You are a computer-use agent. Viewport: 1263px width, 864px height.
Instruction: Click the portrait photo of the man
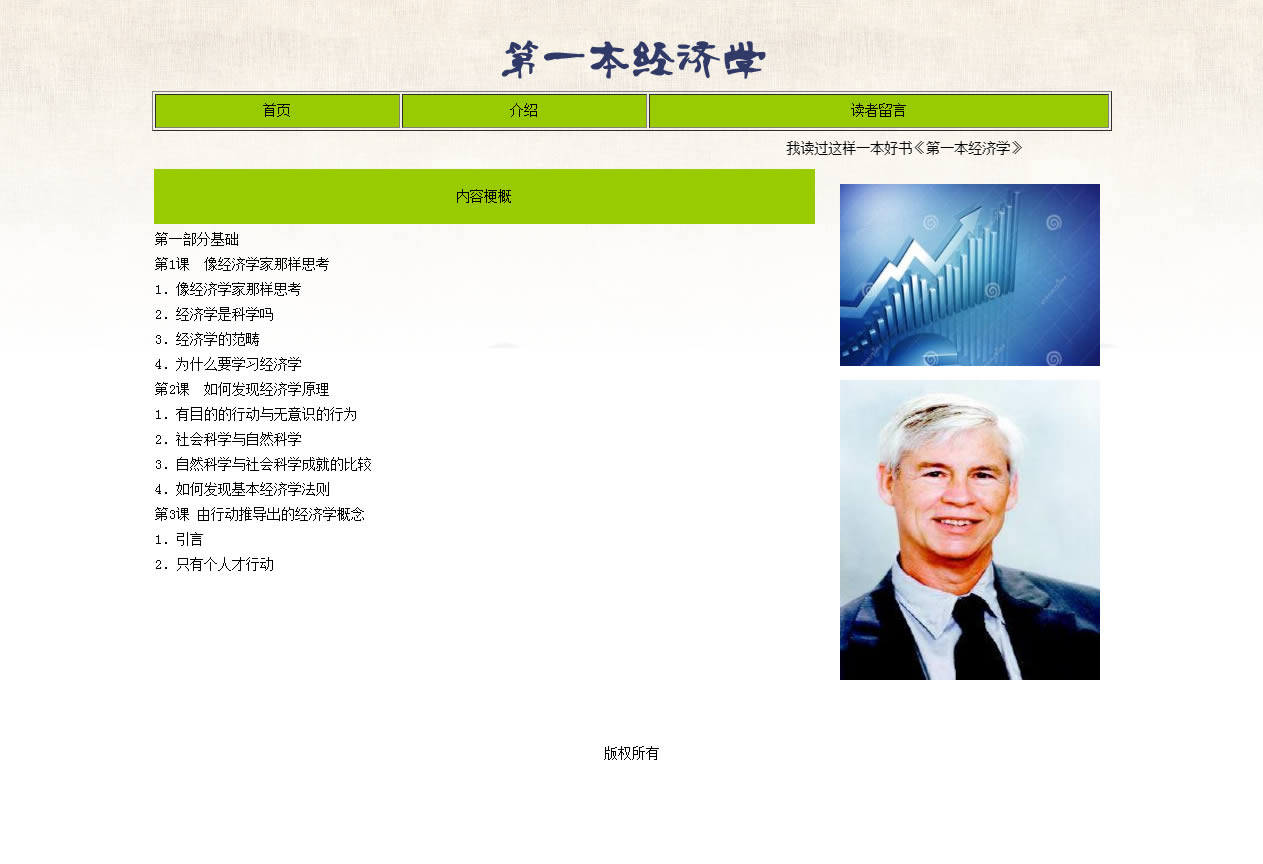(x=969, y=530)
